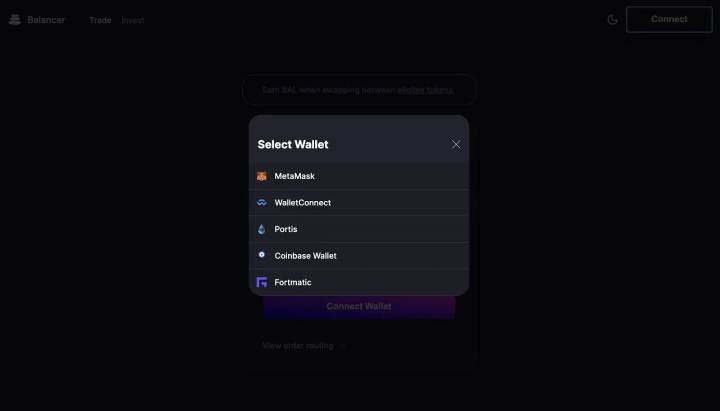The width and height of the screenshot is (720, 411).
Task: Click the Portis droplet icon
Action: point(262,229)
